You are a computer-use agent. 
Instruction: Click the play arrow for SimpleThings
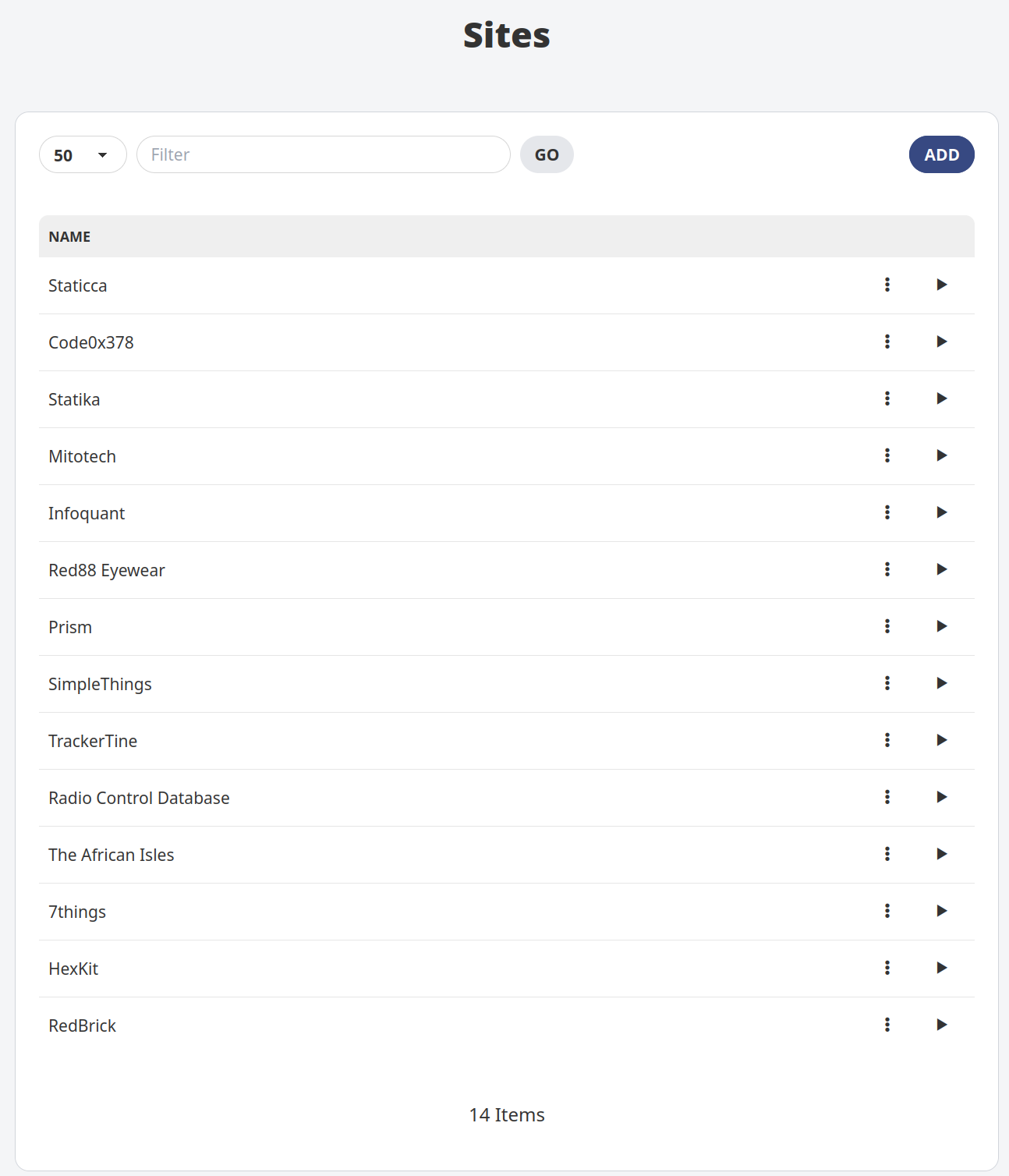941,683
